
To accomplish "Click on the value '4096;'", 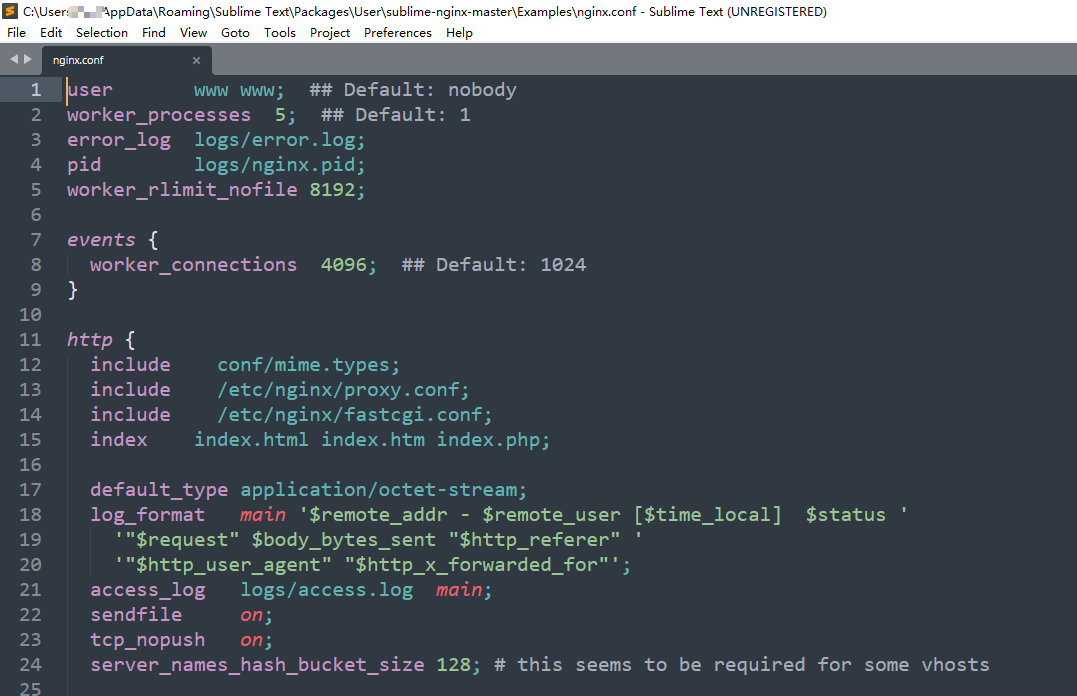I will (349, 265).
